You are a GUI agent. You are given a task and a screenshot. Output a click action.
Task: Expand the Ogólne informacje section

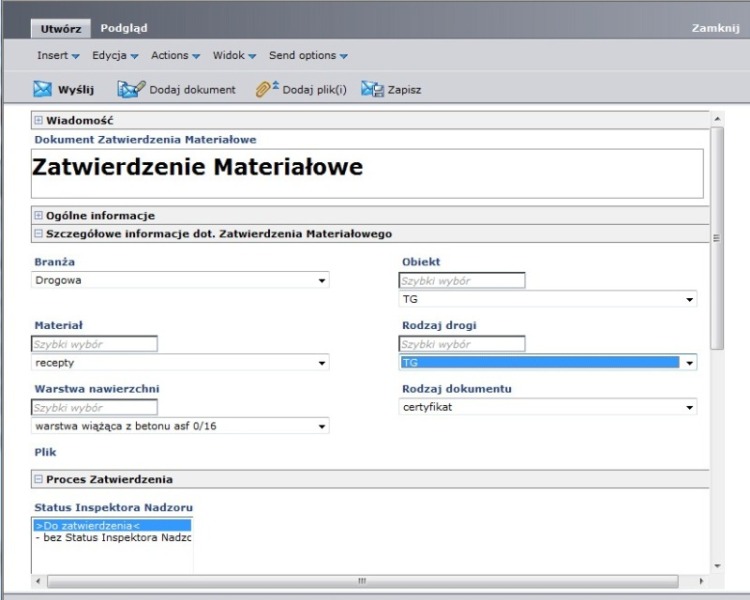coord(39,215)
